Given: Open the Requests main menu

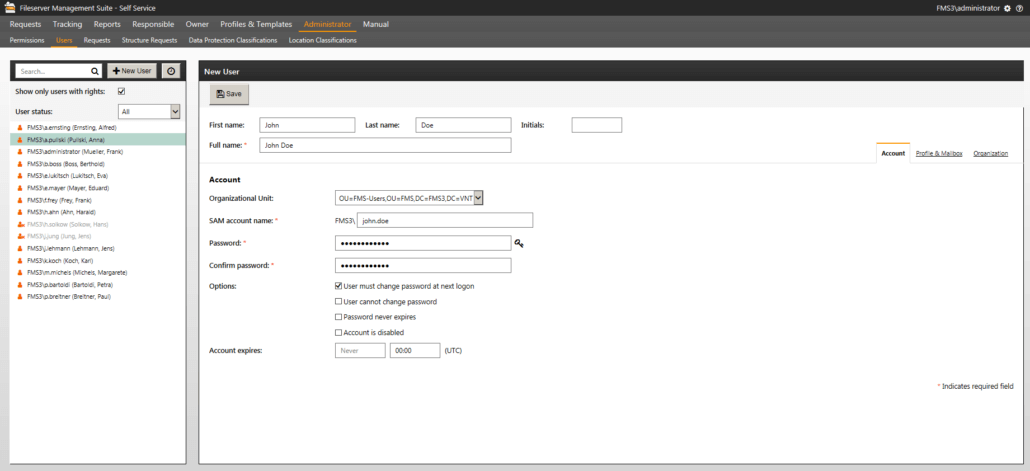Looking at the screenshot, I should [x=25, y=24].
